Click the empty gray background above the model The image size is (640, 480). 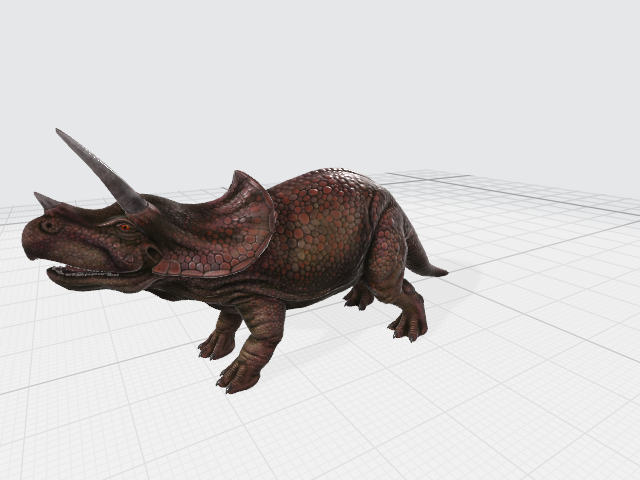tap(320, 70)
